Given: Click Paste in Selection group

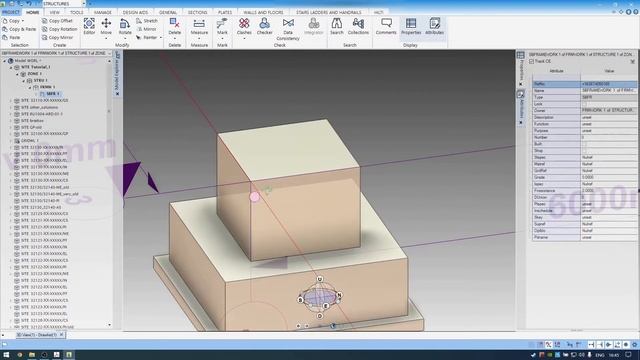Looking at the screenshot, I should click(11, 37).
